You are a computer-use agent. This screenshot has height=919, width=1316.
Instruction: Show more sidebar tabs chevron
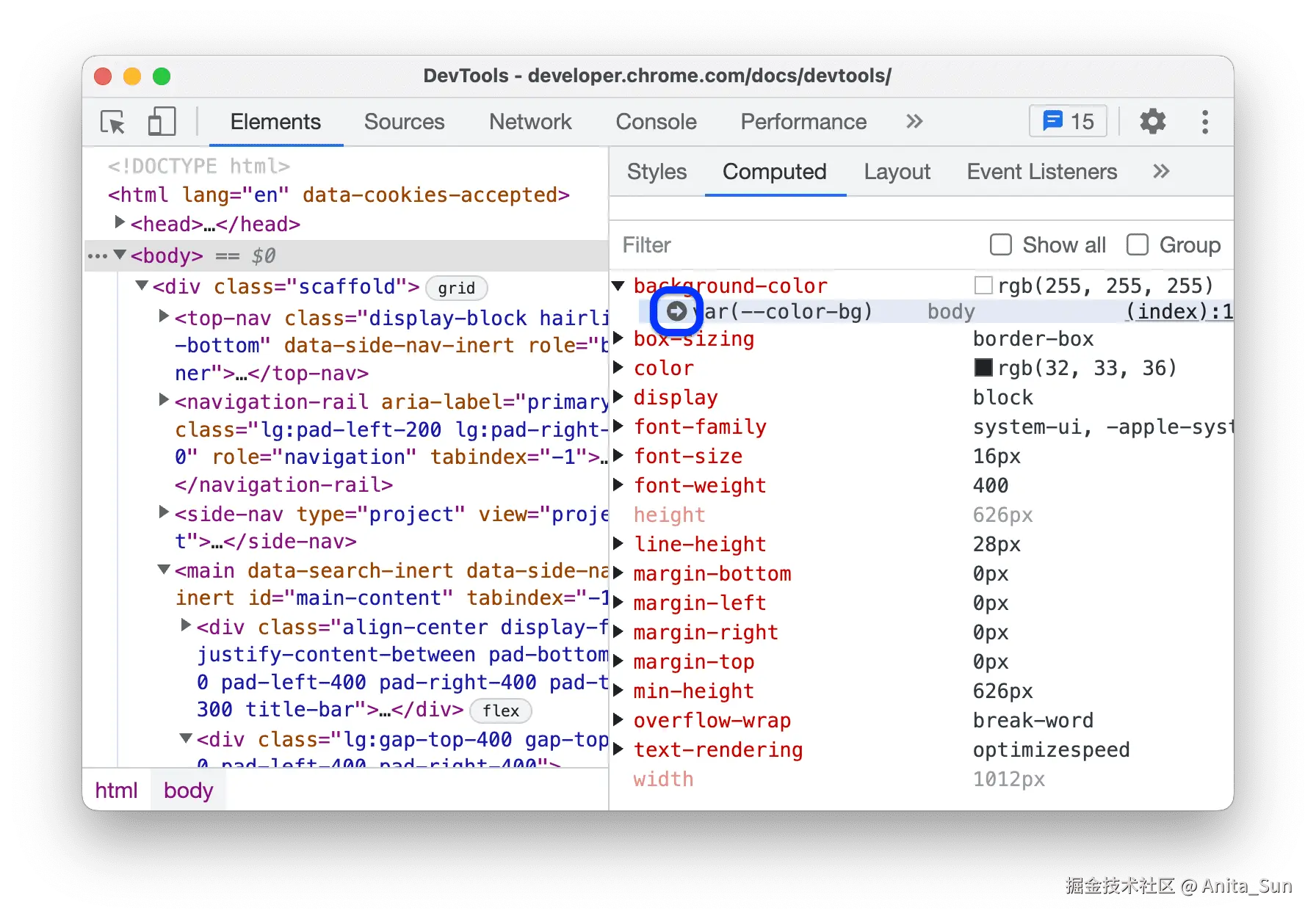coord(1161,172)
